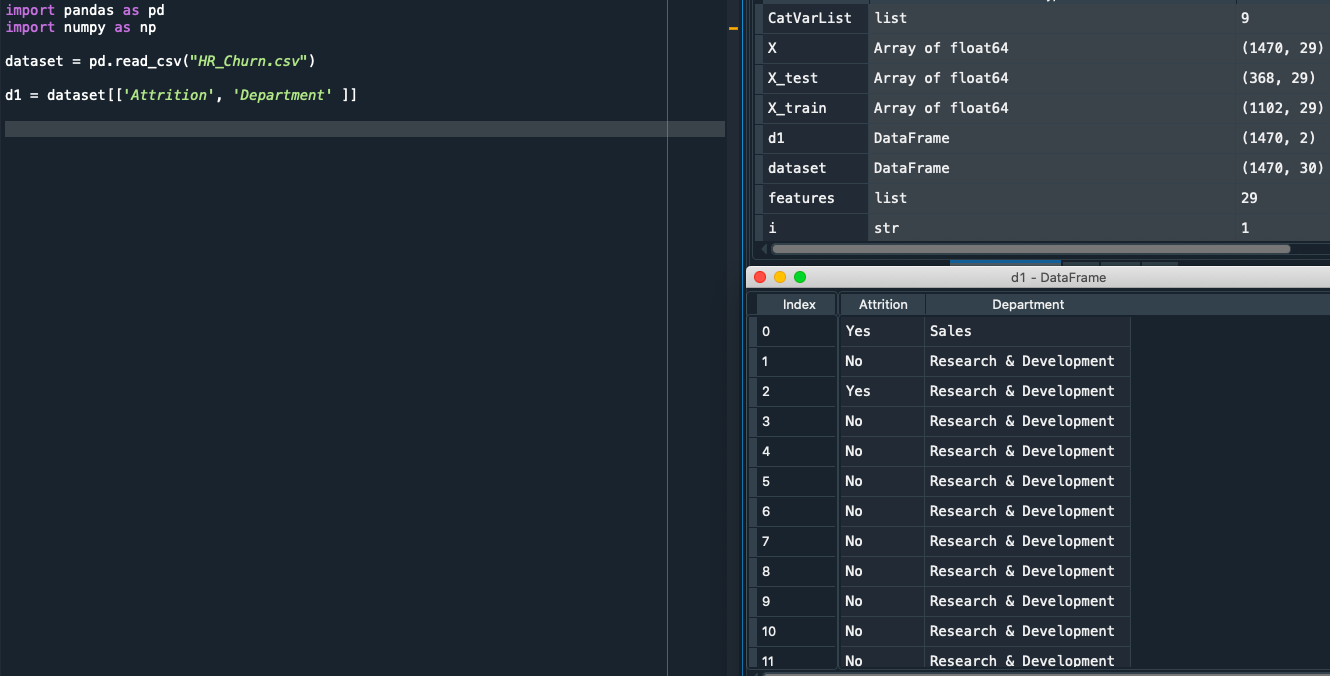Click the Index column header in d1 window
1330x676 pixels.
click(798, 304)
